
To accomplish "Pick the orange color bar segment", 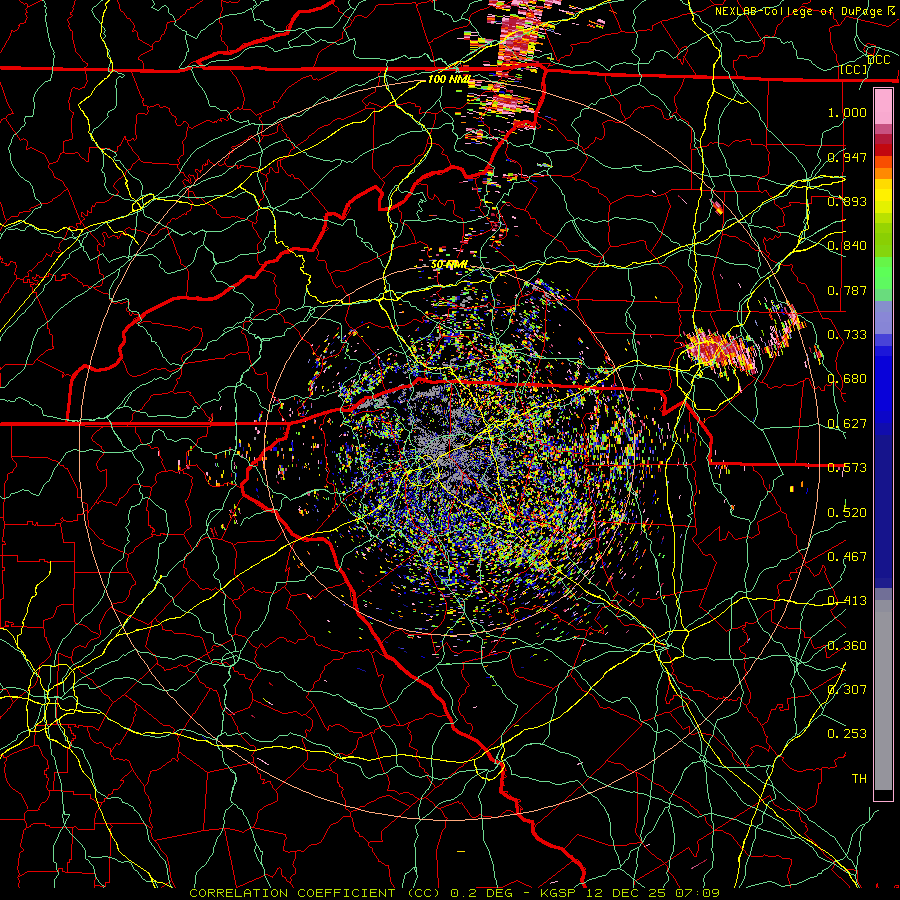I will 883,172.
